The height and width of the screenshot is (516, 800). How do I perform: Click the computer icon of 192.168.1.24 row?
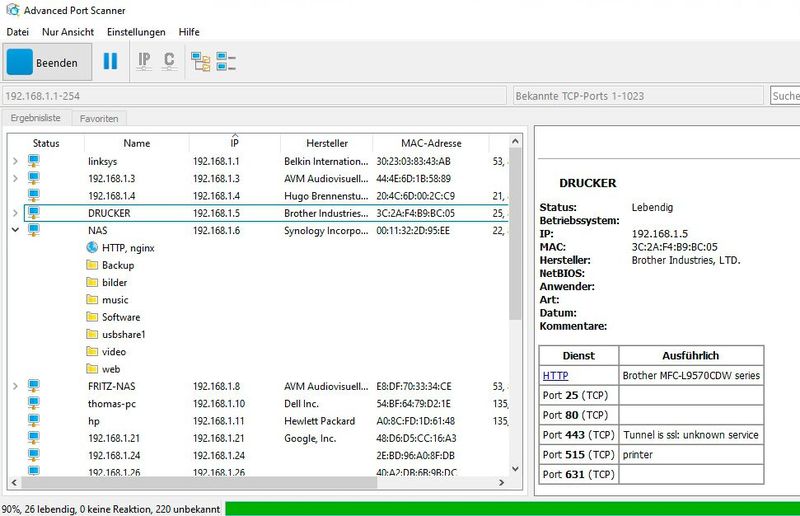point(34,455)
